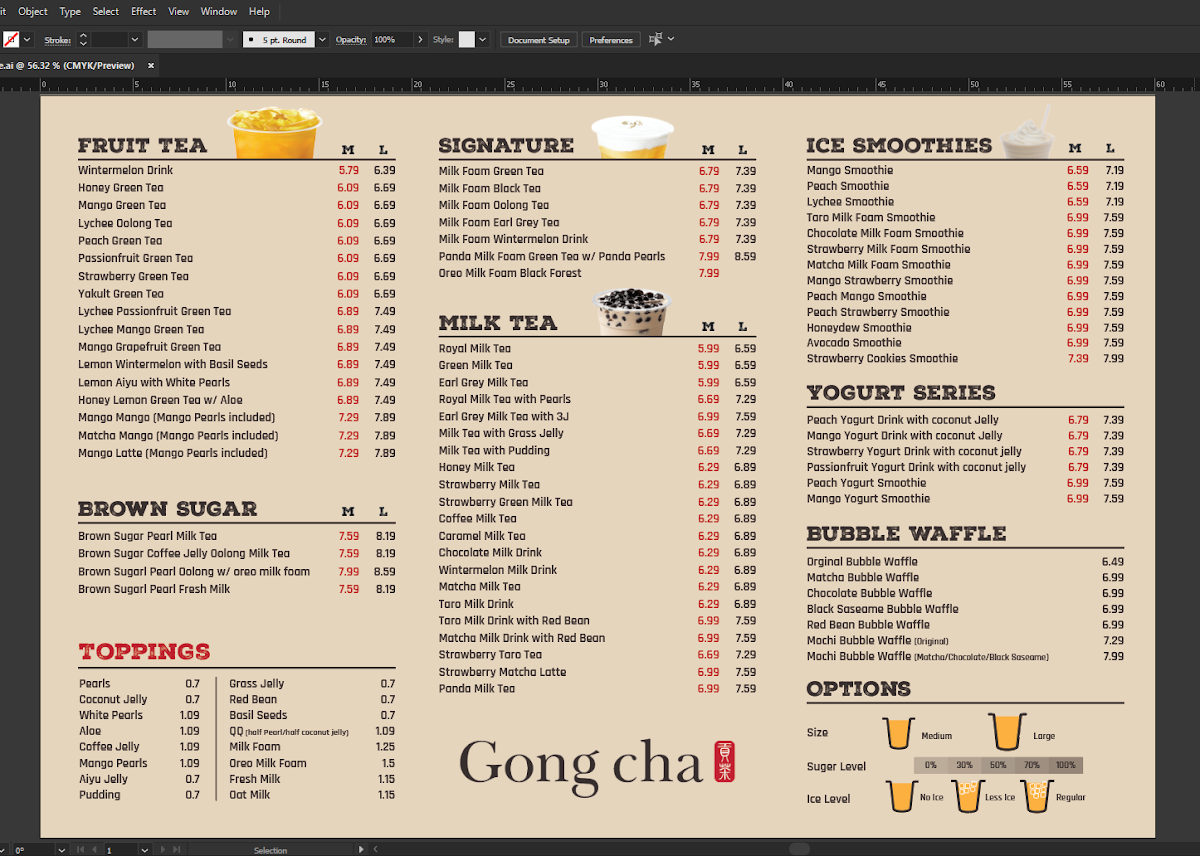Viewport: 1200px width, 856px height.
Task: Click the graphic Style swatch
Action: coord(466,40)
